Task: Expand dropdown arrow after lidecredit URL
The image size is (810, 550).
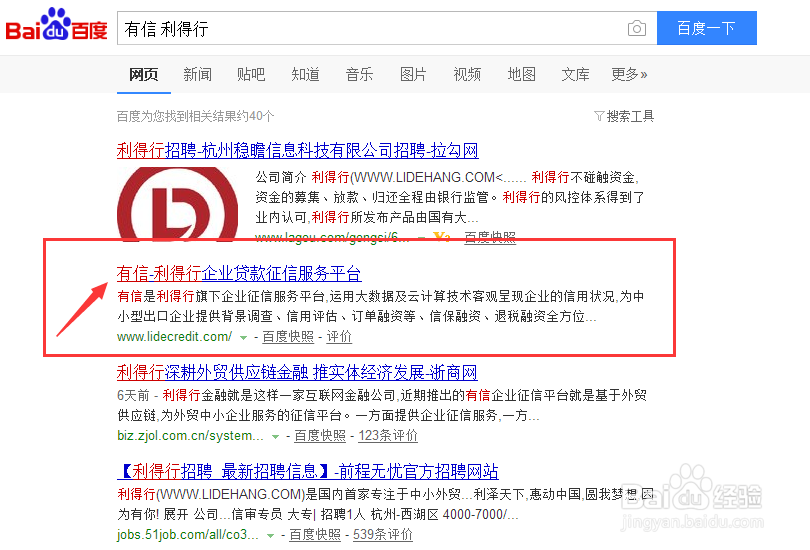Action: point(243,338)
